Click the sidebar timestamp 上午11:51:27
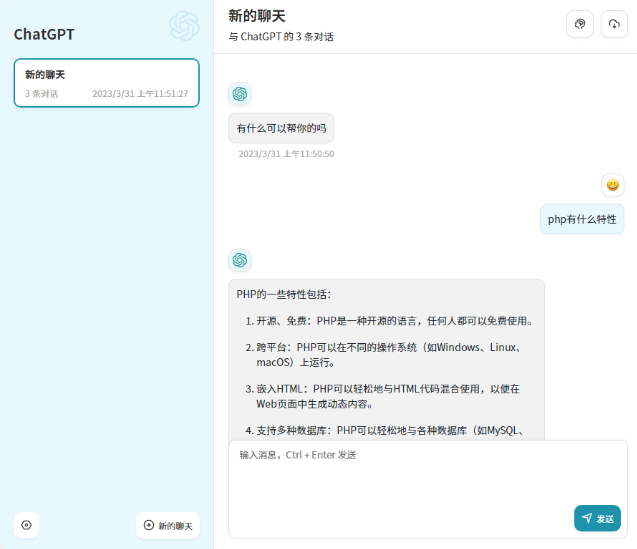 click(x=140, y=94)
